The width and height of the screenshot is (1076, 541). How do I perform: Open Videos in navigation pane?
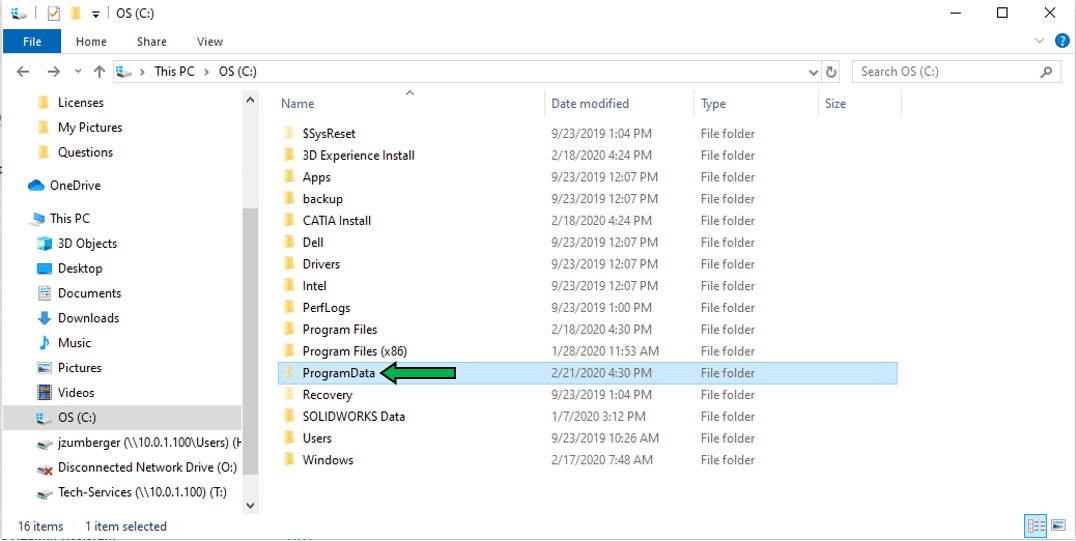(75, 393)
